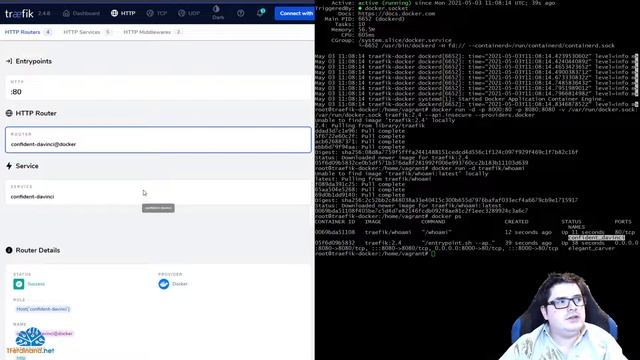Click the green Success status icon

click(x=19, y=284)
